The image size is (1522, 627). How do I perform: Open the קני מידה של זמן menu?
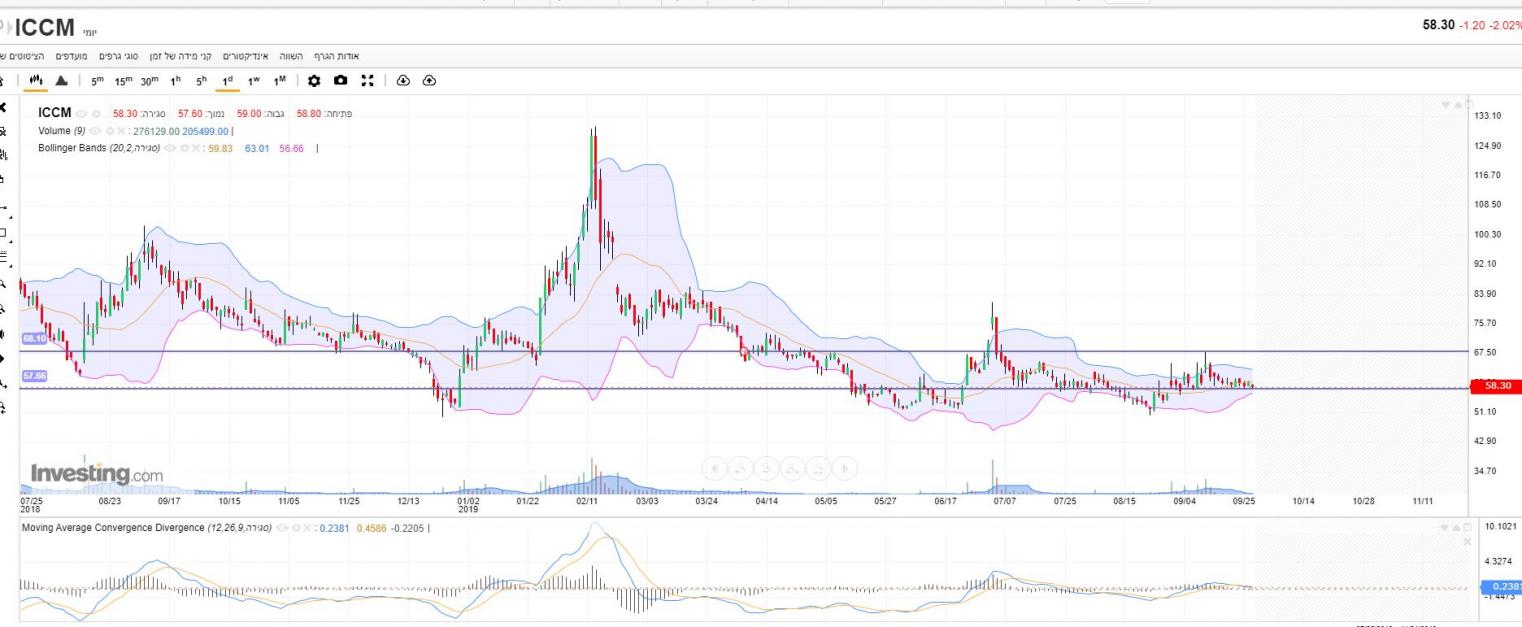(x=181, y=56)
